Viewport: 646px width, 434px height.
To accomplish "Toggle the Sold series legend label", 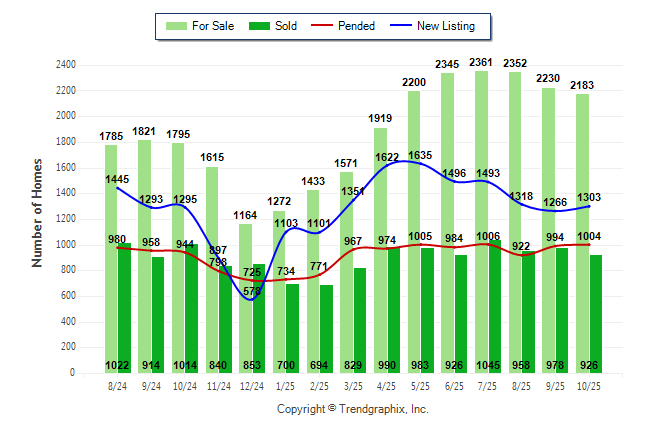I will coord(285,26).
